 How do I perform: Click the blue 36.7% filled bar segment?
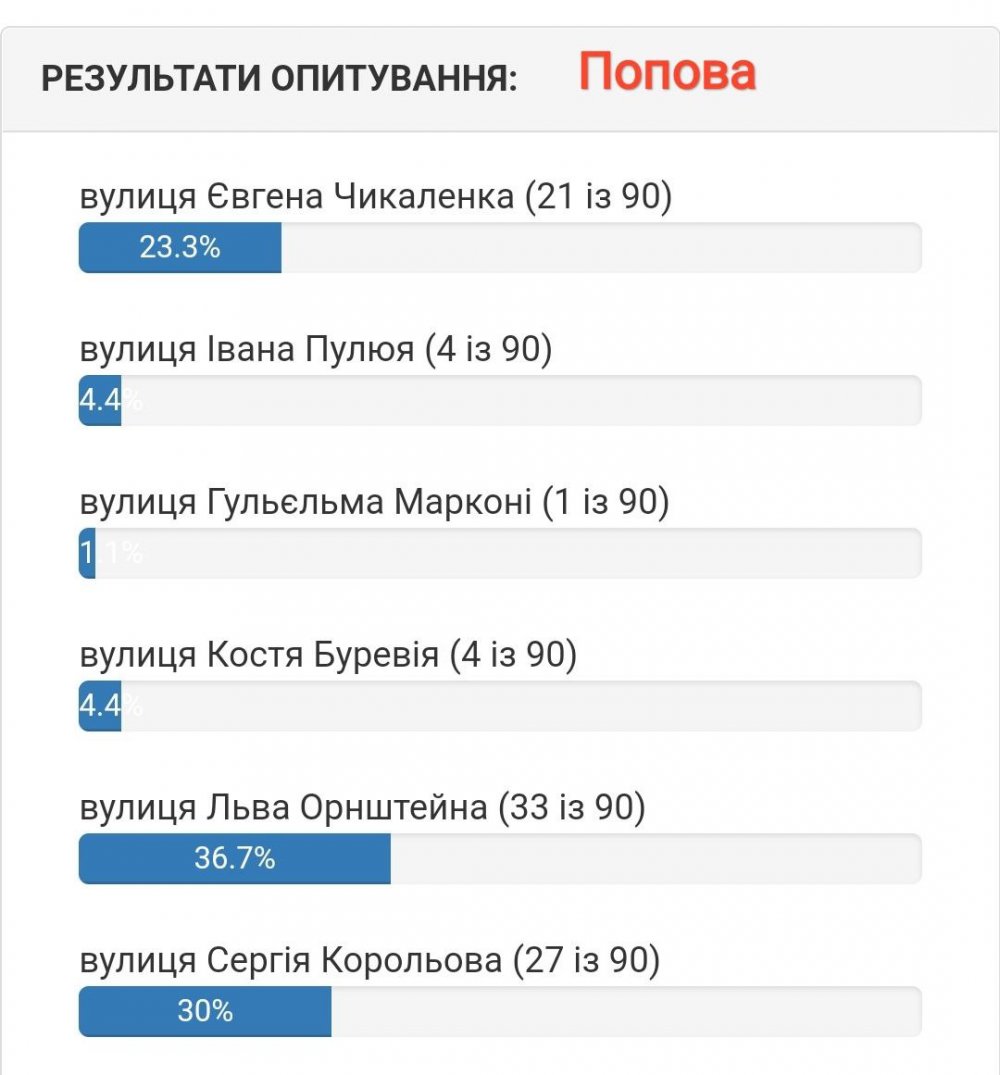click(x=235, y=859)
